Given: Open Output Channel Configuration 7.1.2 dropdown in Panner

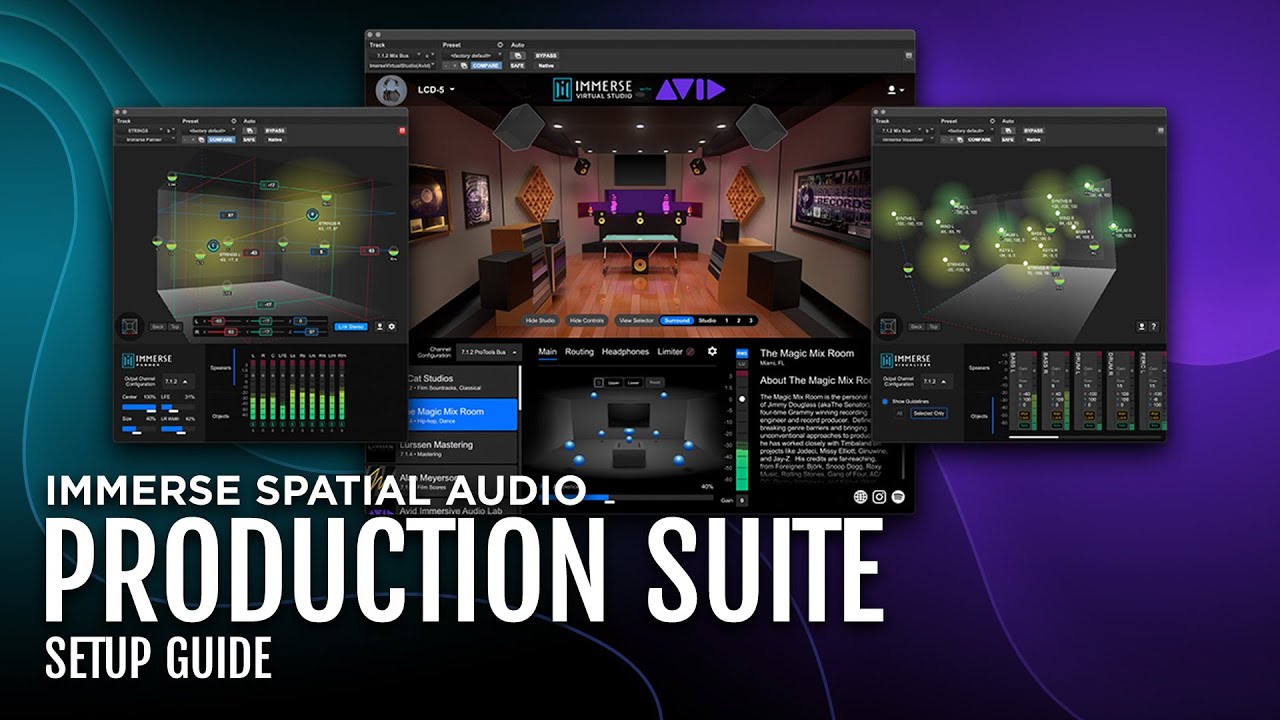Looking at the screenshot, I should [178, 382].
